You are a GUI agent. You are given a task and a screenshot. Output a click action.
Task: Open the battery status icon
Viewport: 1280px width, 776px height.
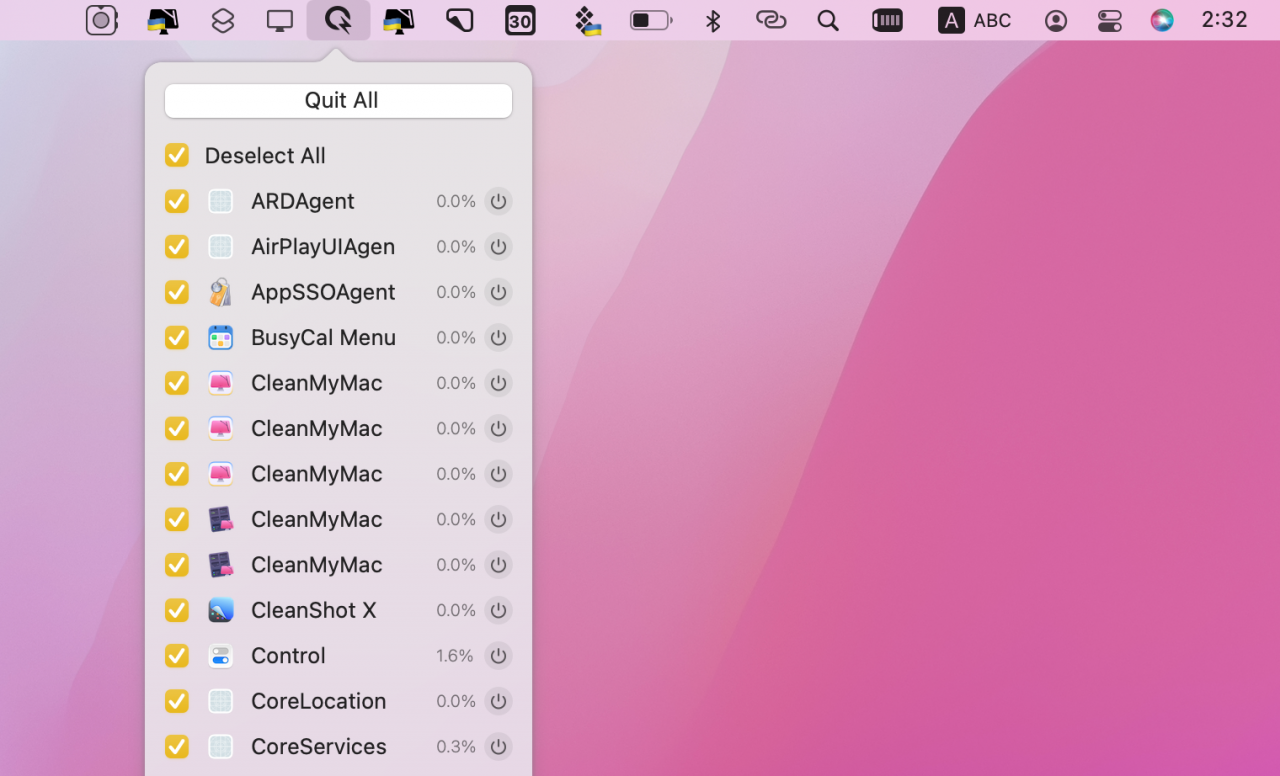650,20
